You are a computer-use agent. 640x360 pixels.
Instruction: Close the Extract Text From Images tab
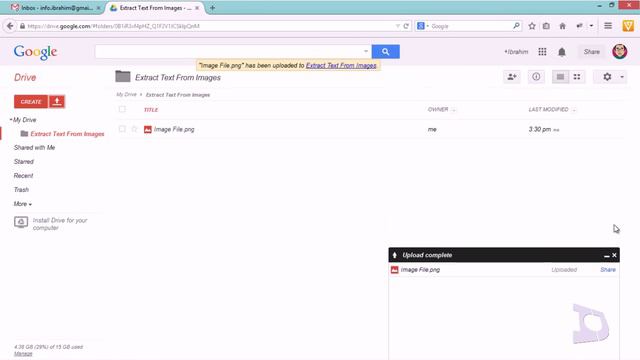[x=197, y=8]
